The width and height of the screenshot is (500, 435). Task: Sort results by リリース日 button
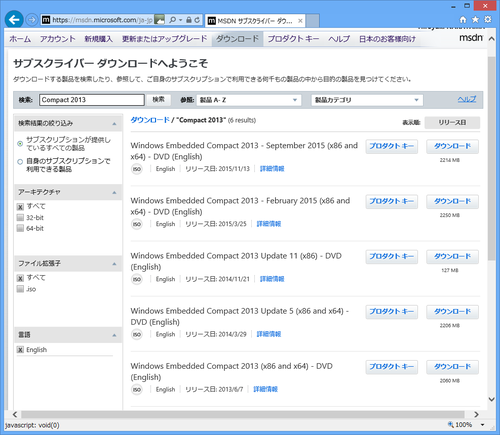click(x=452, y=123)
